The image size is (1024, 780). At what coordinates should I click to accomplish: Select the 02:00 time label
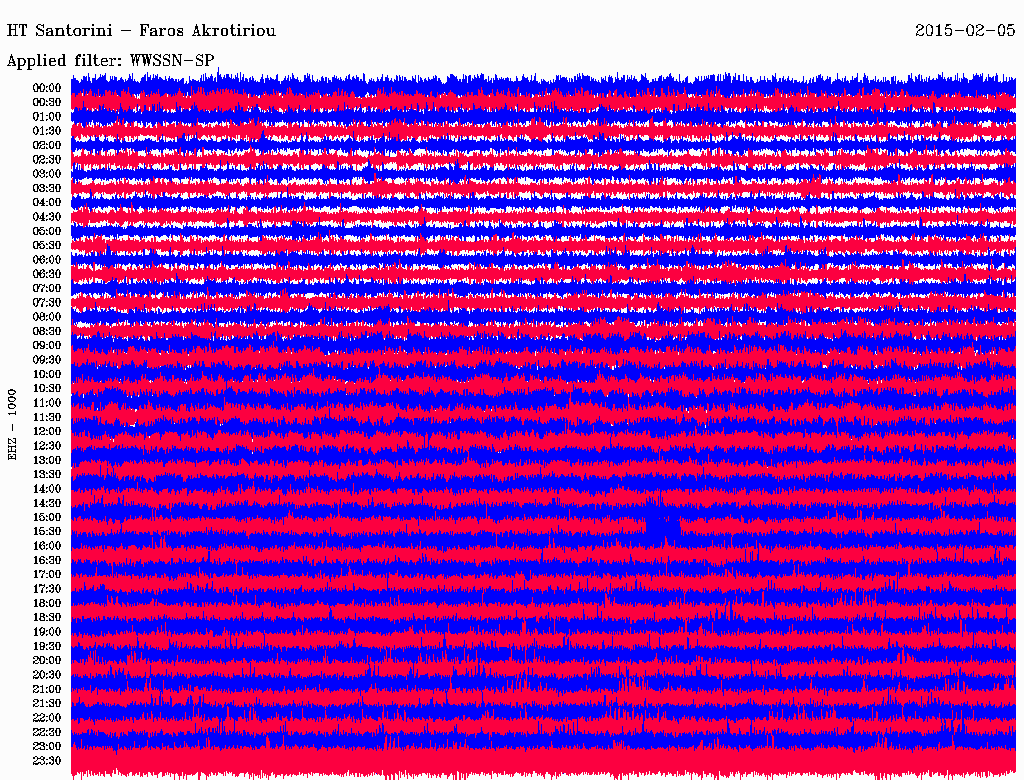click(x=46, y=146)
